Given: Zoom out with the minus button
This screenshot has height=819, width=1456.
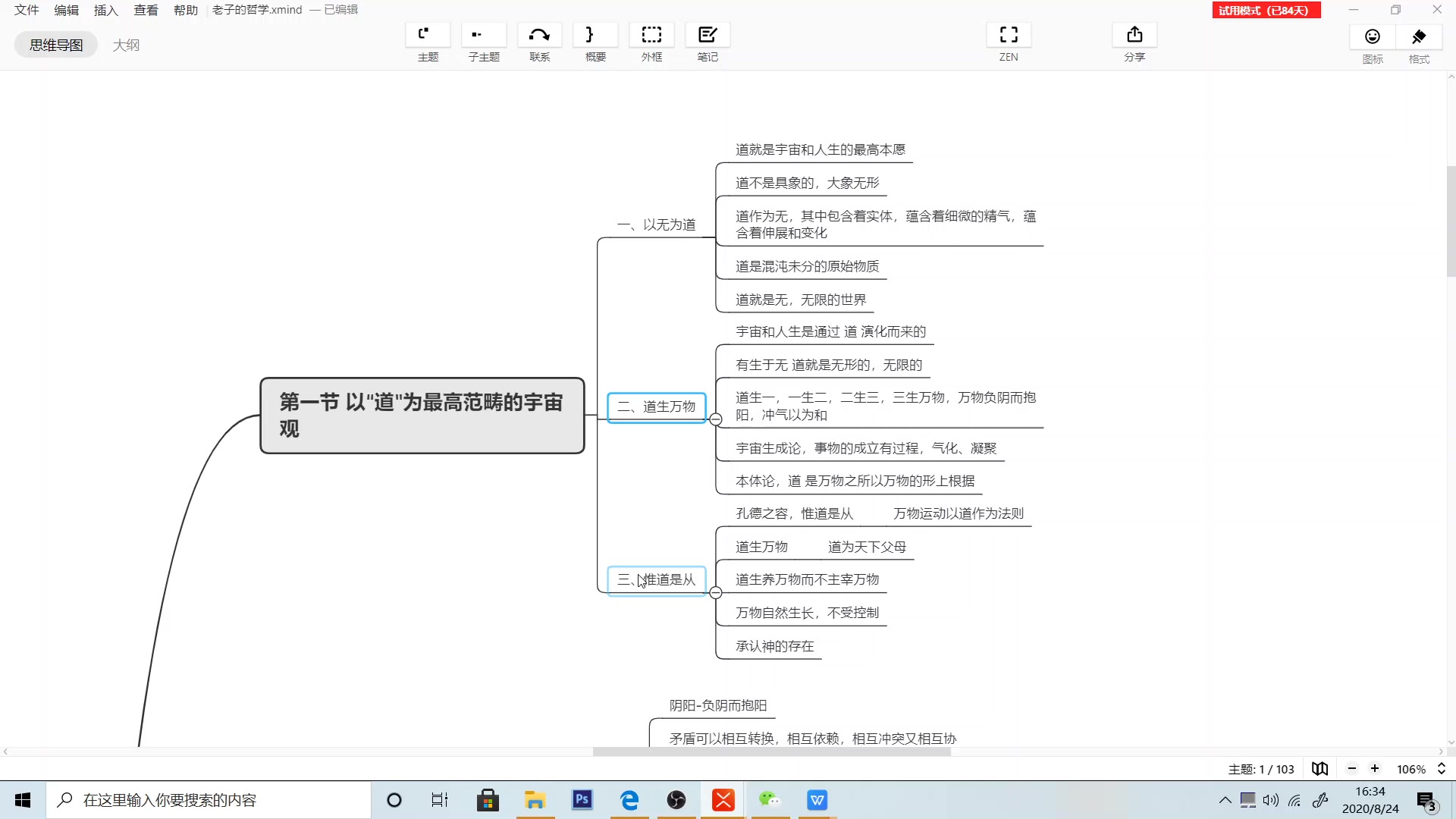Looking at the screenshot, I should click(1351, 769).
